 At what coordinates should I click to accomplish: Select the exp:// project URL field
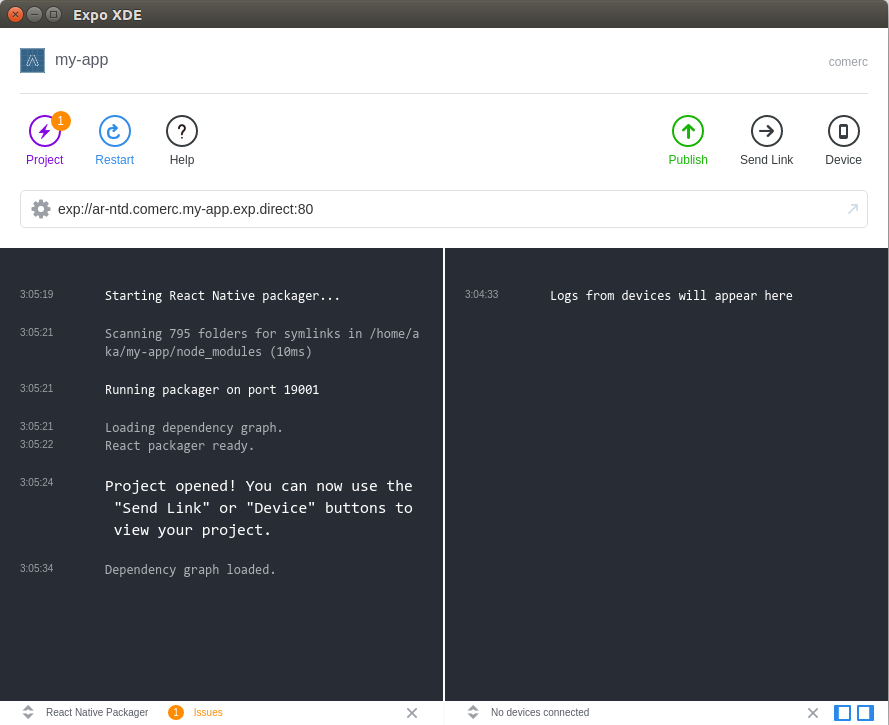pos(444,209)
